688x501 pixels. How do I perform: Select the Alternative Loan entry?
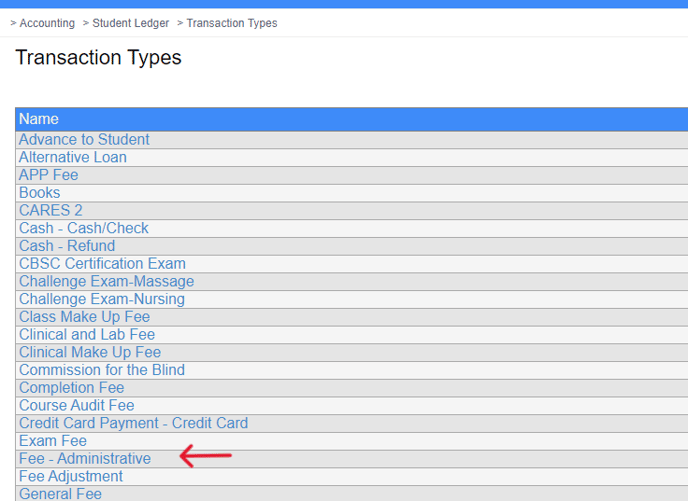point(73,158)
